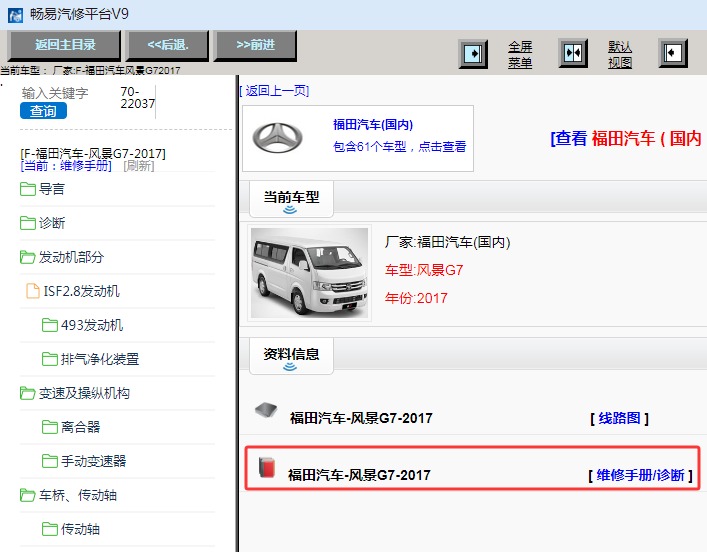Click the red book icon of 维修手册 row
This screenshot has height=552, width=707.
267,468
